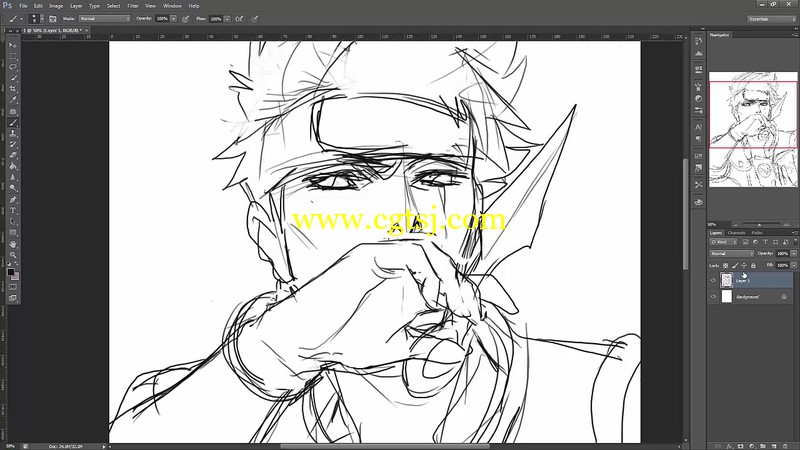Viewport: 800px width, 450px height.
Task: Toggle pixel layer filter in Layers panel
Action: click(745, 242)
